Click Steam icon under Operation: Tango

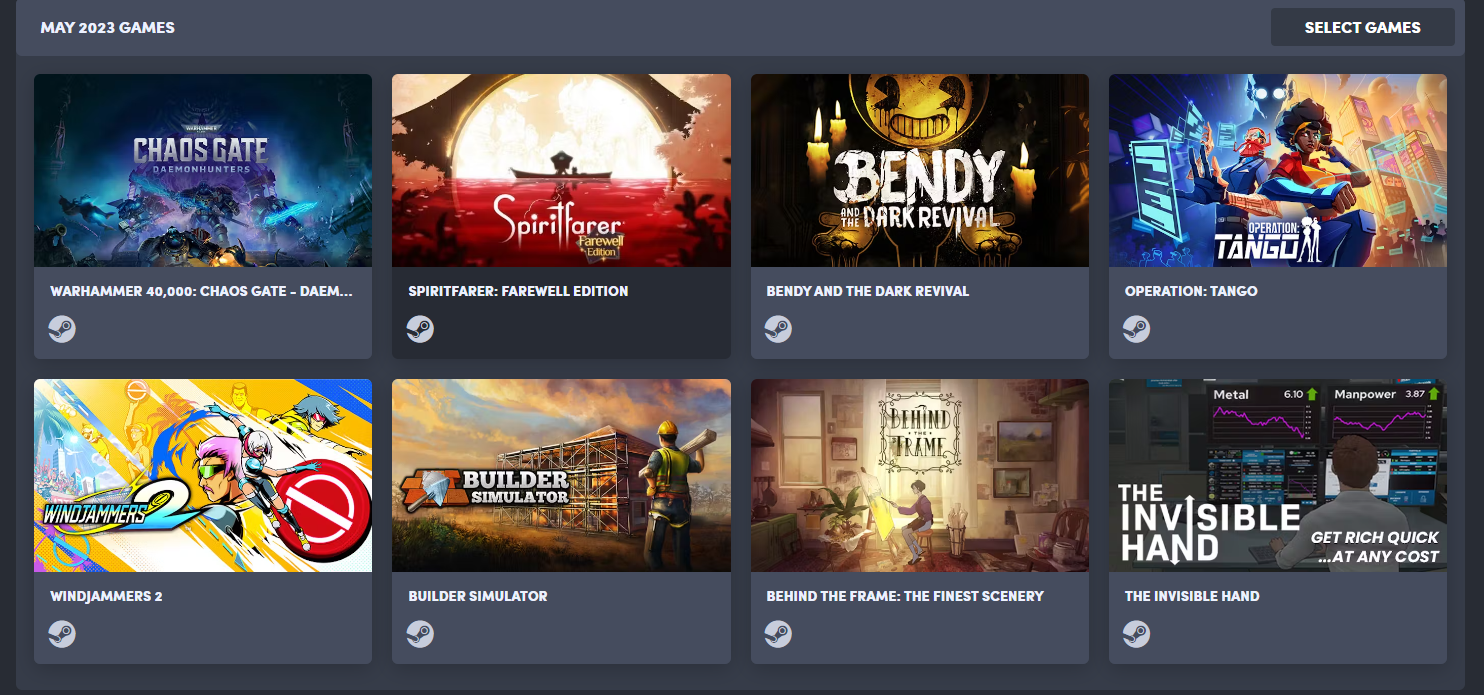(1136, 329)
